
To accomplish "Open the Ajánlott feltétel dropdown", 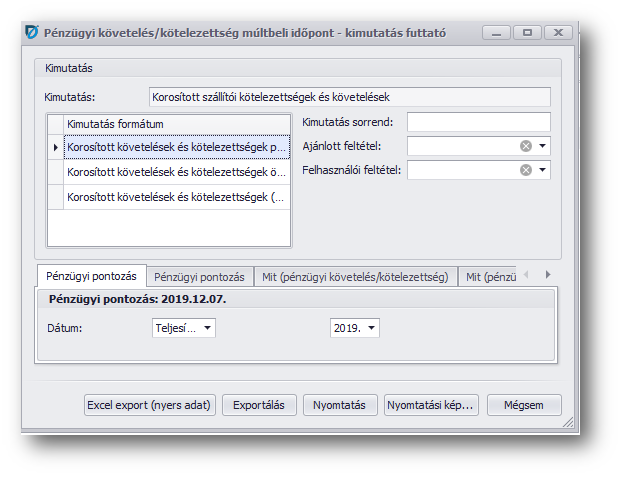I will 542,146.
